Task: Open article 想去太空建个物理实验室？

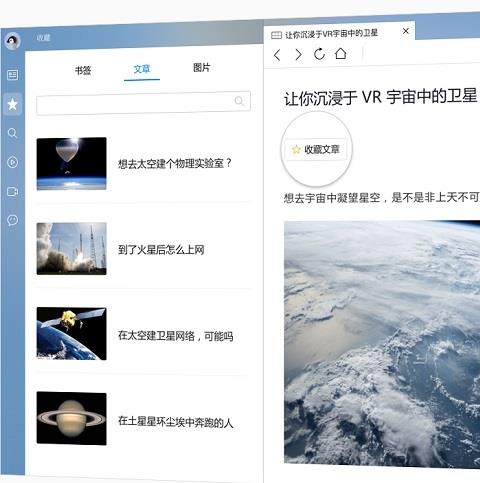Action: tap(175, 163)
